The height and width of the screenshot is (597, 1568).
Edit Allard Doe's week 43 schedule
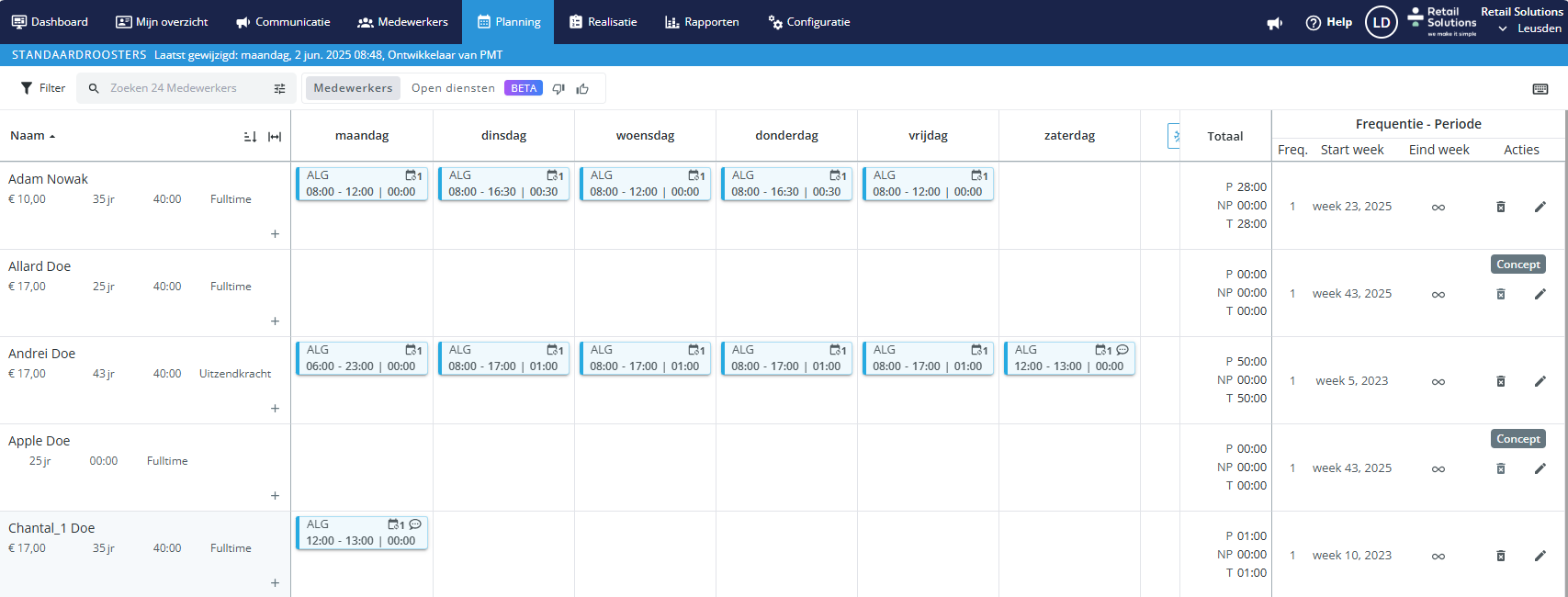tap(1540, 294)
